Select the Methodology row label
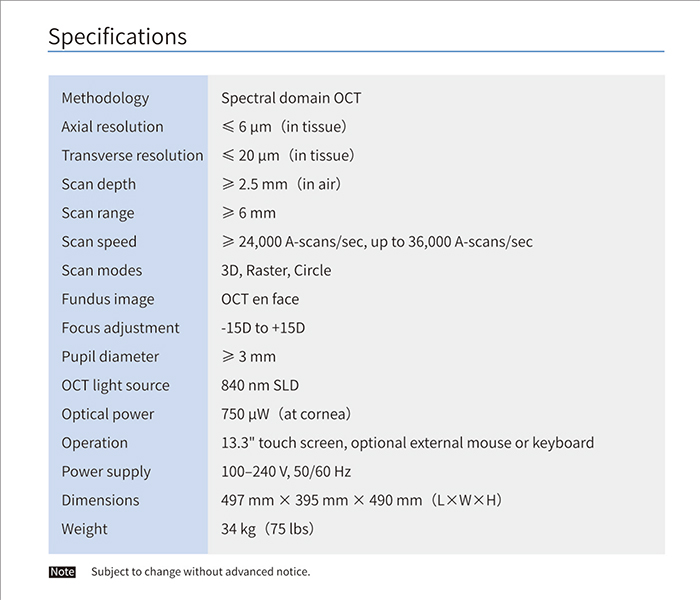 [x=105, y=98]
